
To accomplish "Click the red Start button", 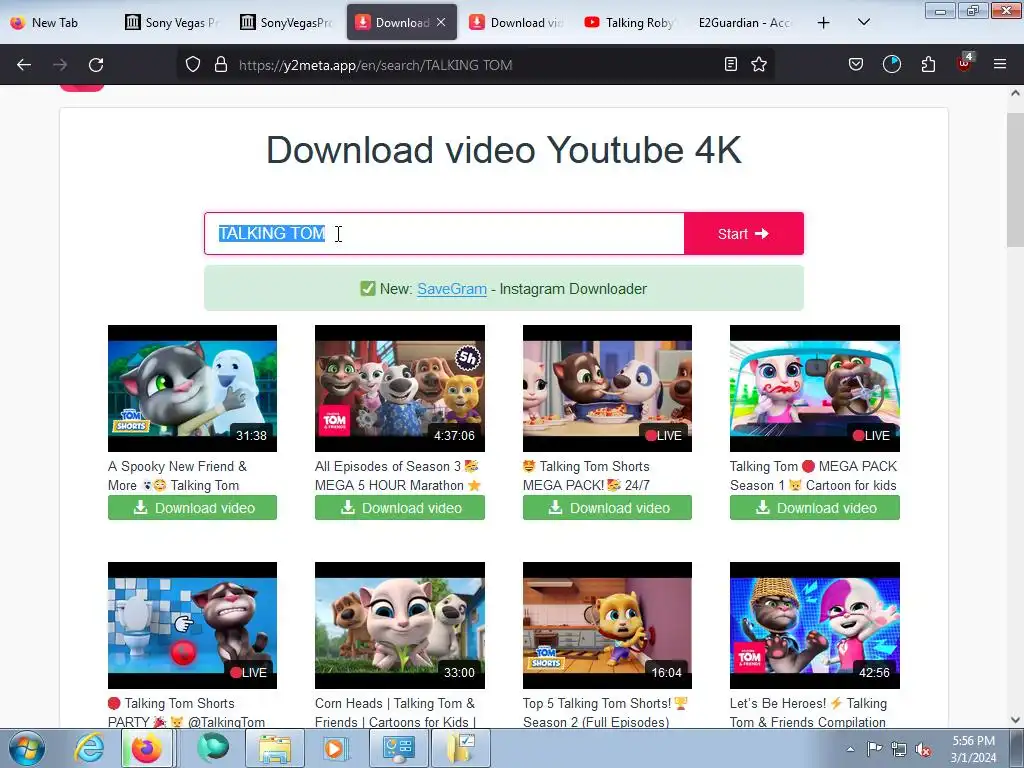I will coord(744,233).
